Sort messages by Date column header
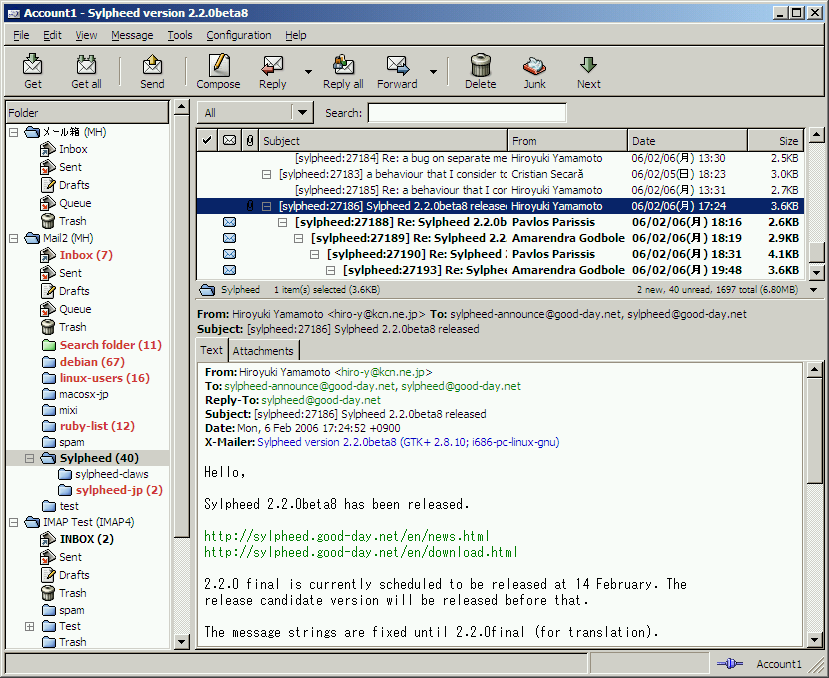Viewport: 829px width, 678px height. pos(687,141)
